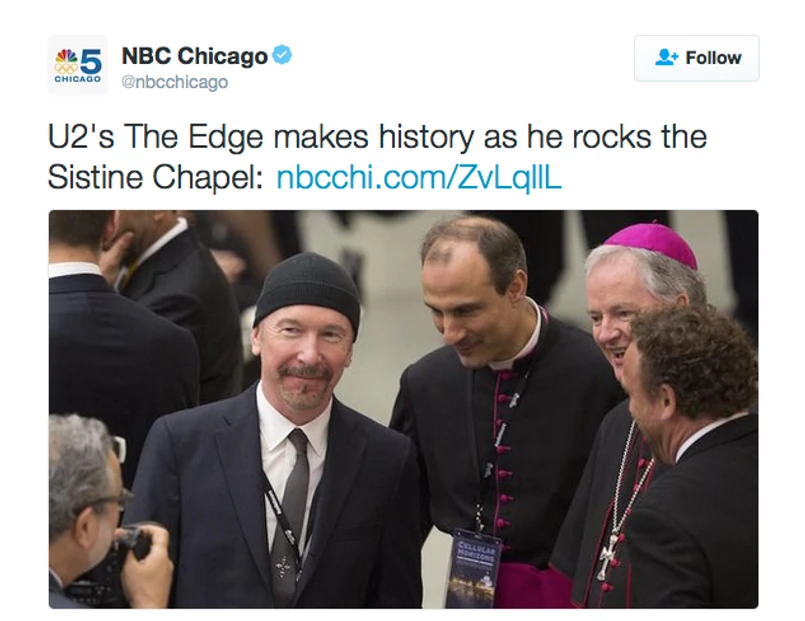Screen dimensions: 805x621
Task: Open the nbcchi.com/ZvLqIlL article link
Action: coord(419,178)
